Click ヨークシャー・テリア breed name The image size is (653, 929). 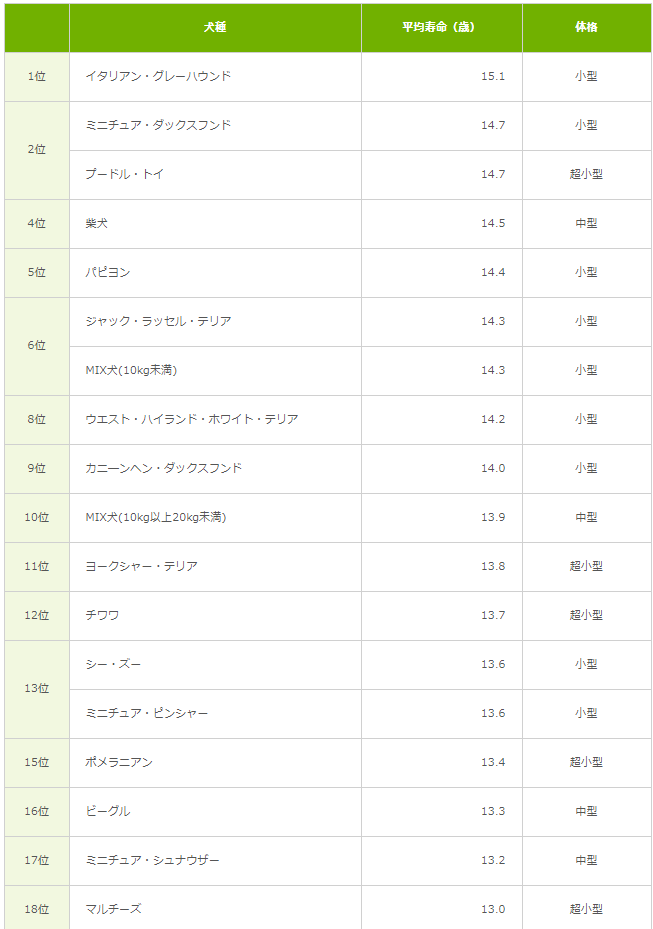click(x=141, y=566)
